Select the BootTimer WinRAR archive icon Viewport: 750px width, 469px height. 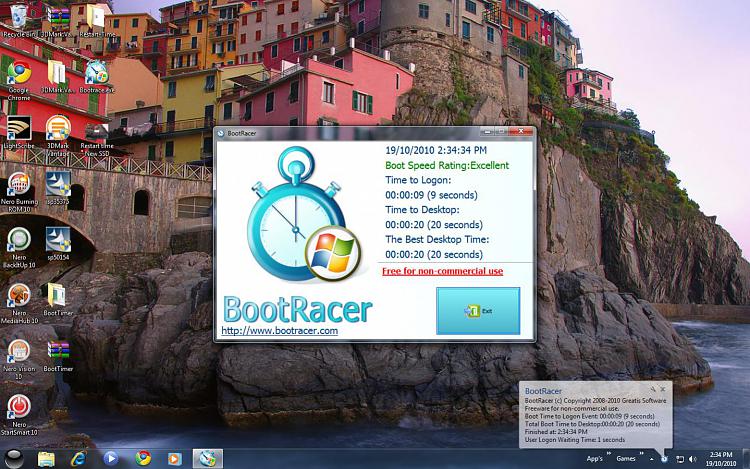click(58, 356)
